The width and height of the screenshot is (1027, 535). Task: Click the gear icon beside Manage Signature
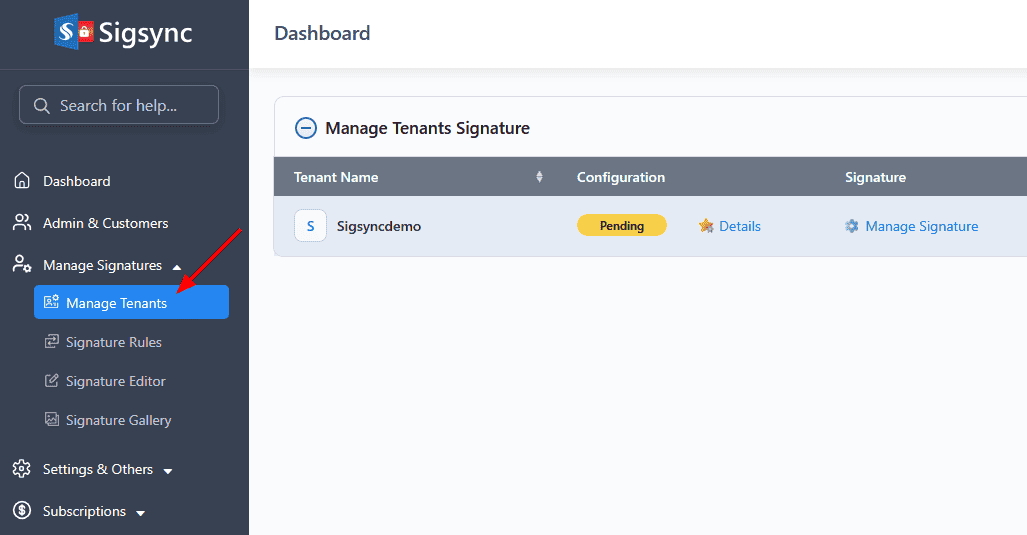pyautogui.click(x=852, y=226)
